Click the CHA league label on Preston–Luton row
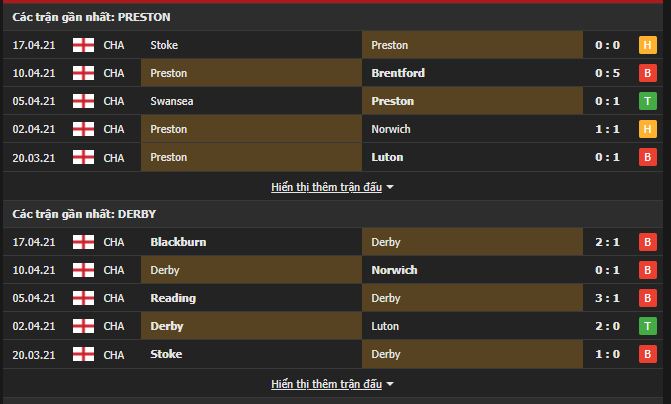The image size is (671, 404). (x=114, y=157)
